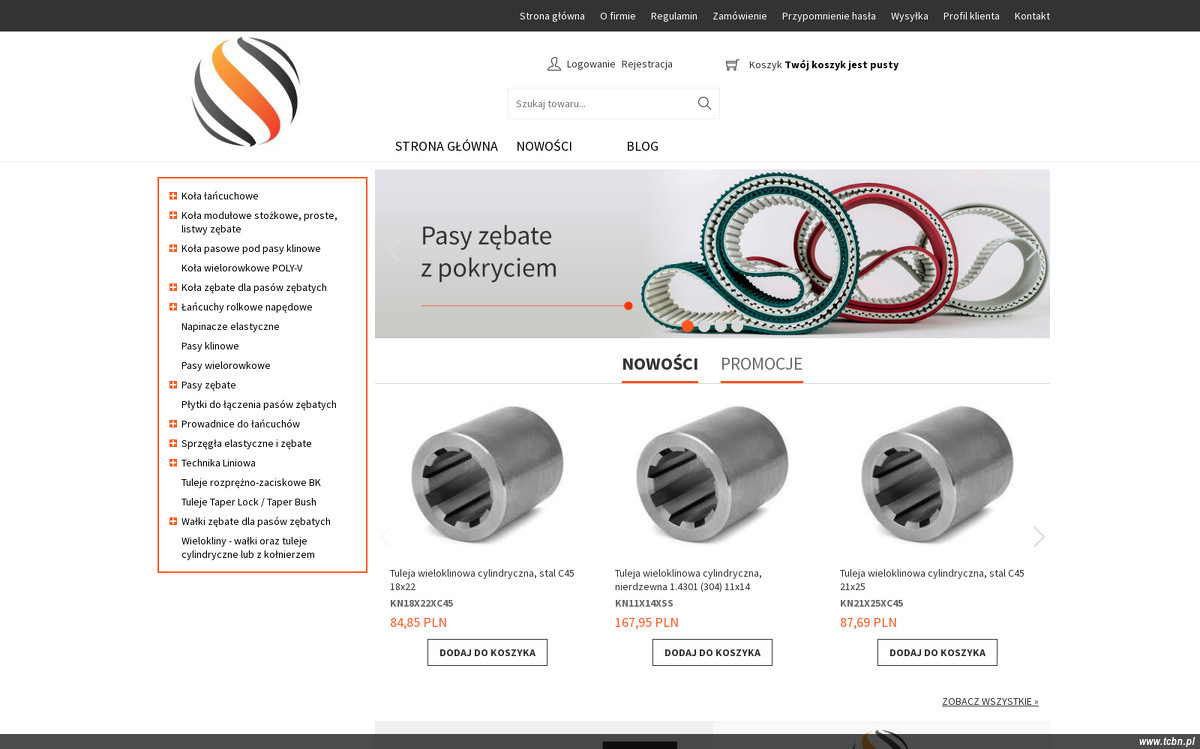The width and height of the screenshot is (1200, 749).
Task: Open STRONA GŁÓWNA main menu item
Action: point(446,146)
